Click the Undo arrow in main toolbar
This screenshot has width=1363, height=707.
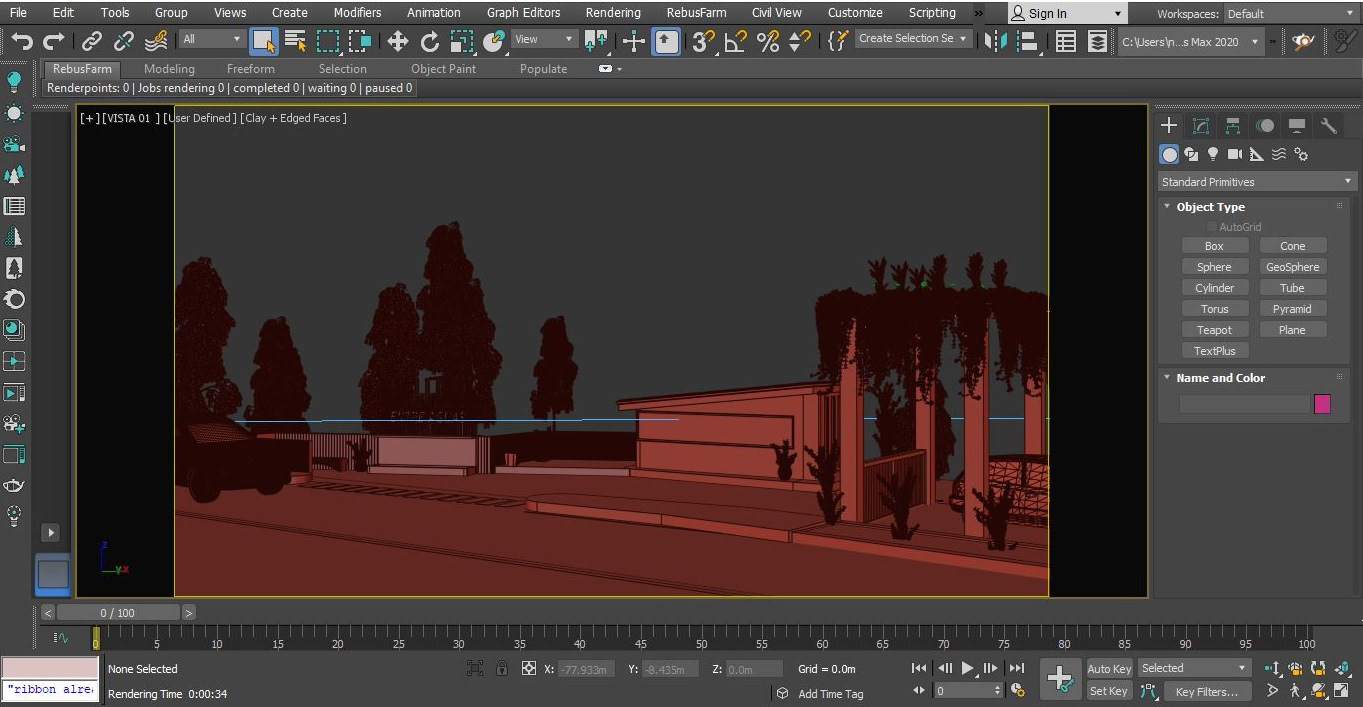pos(22,41)
